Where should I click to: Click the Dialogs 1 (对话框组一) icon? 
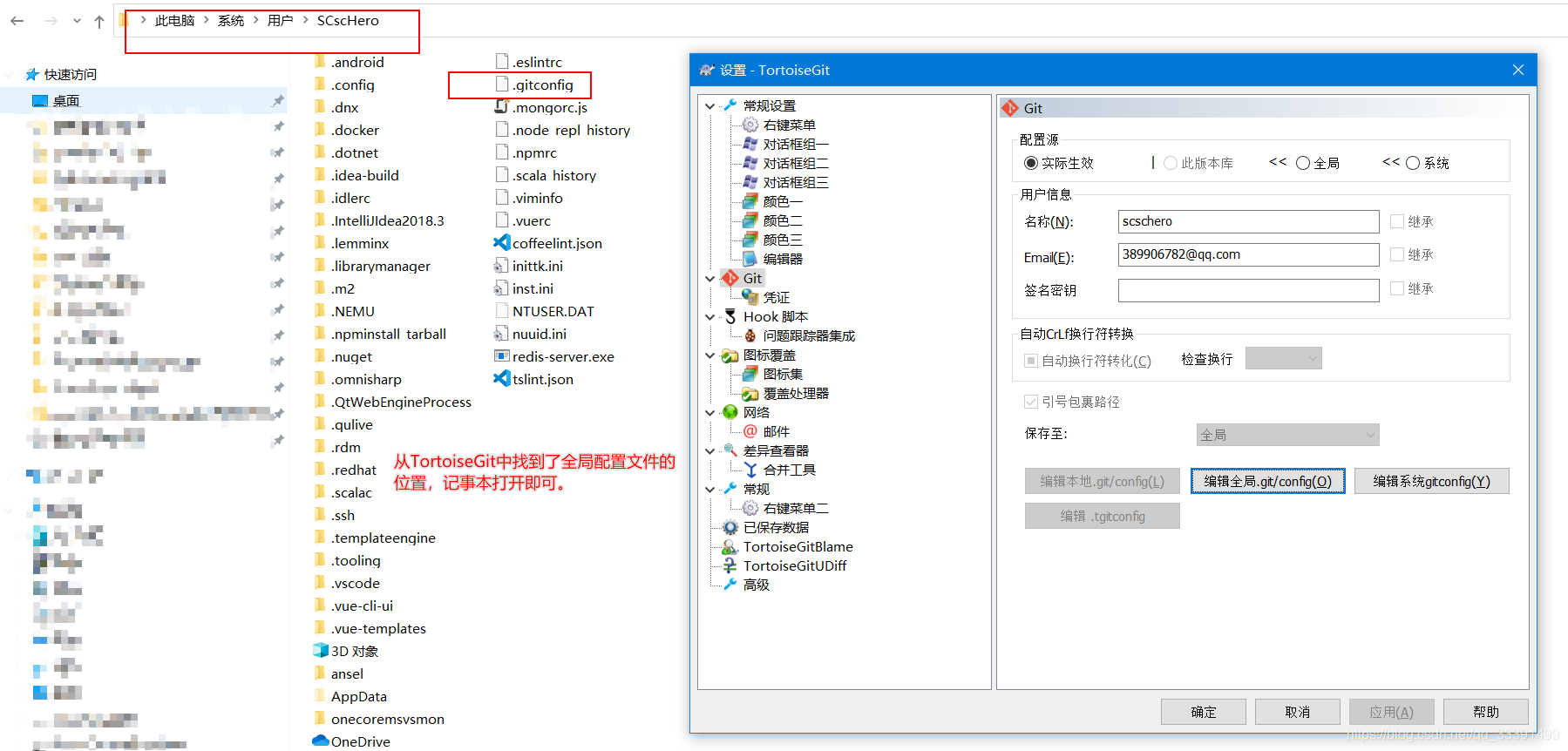pos(750,144)
